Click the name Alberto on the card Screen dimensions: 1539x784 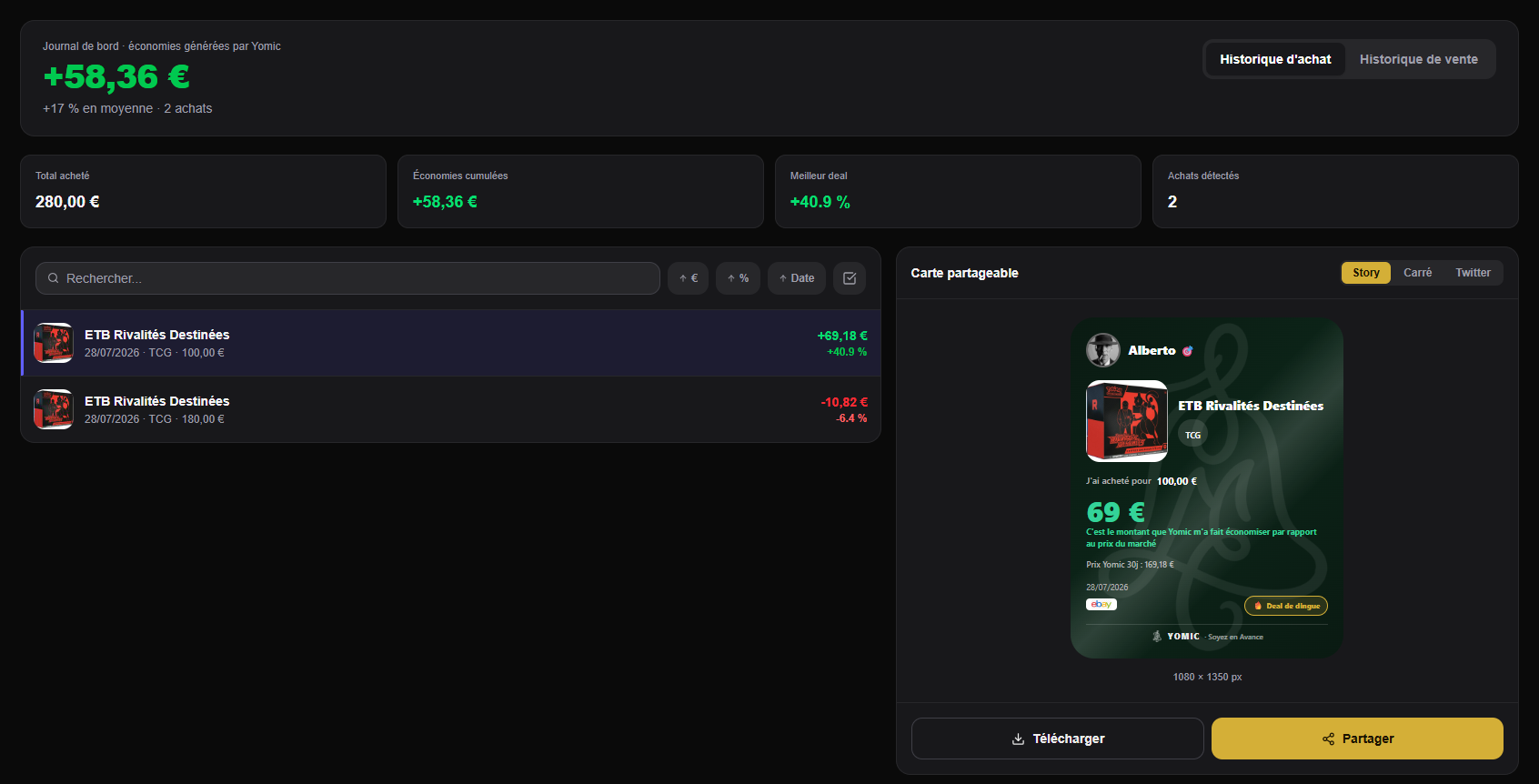pos(1152,351)
